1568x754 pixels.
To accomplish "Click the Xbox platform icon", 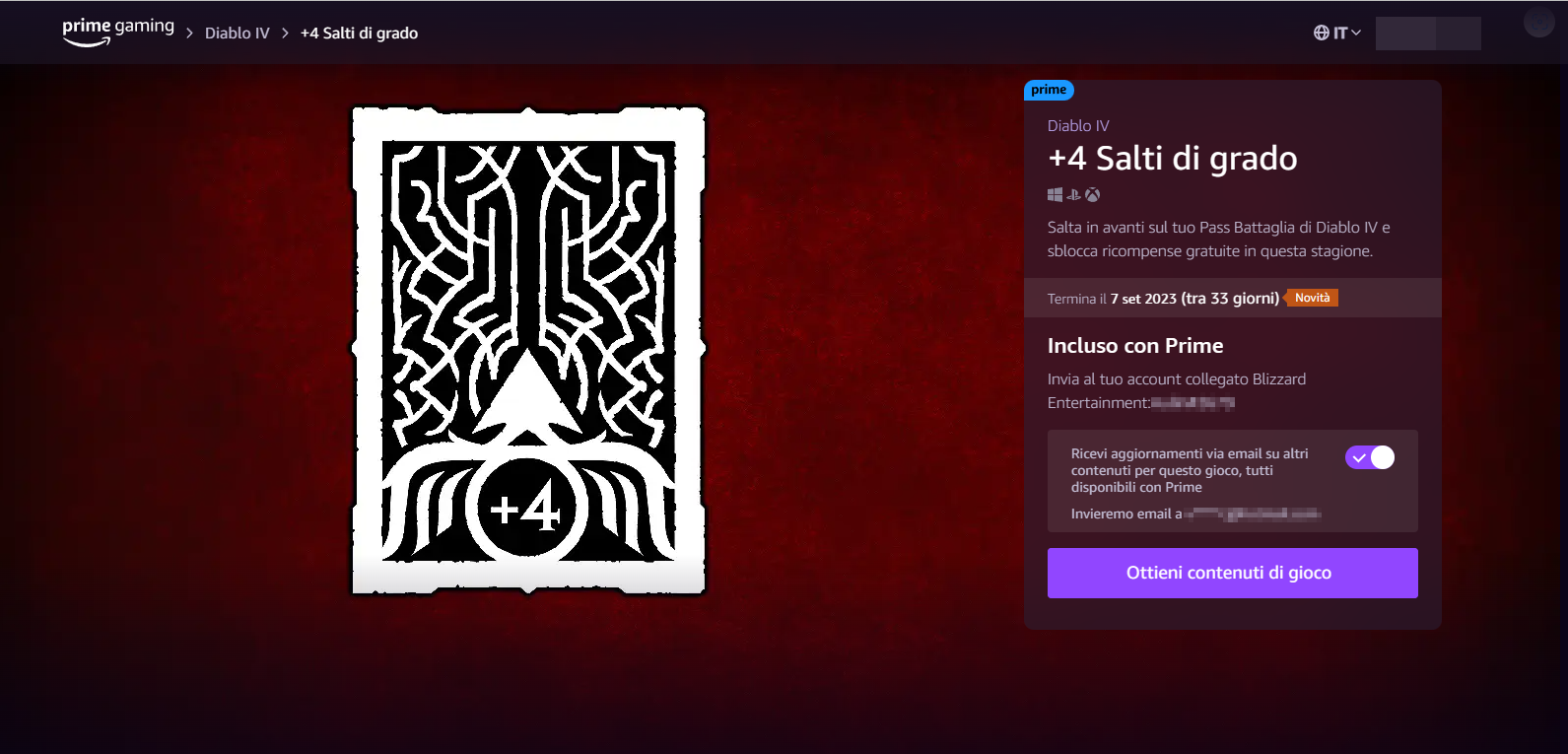I will pos(1092,195).
